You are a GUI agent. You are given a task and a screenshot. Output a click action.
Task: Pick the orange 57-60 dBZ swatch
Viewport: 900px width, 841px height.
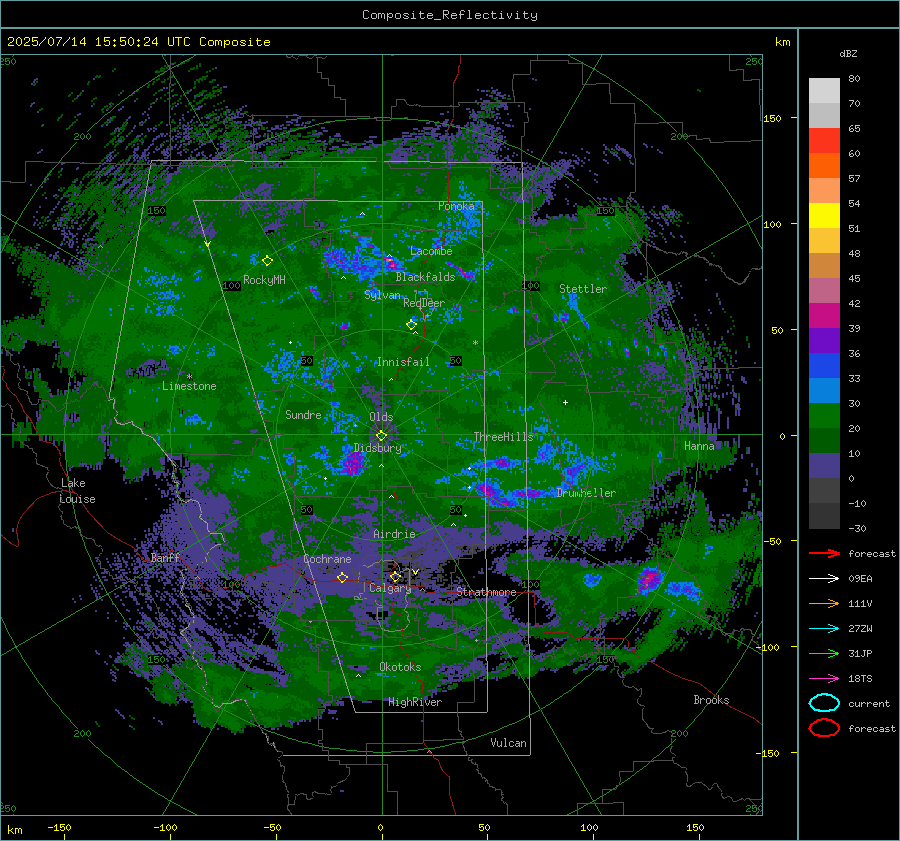click(824, 166)
